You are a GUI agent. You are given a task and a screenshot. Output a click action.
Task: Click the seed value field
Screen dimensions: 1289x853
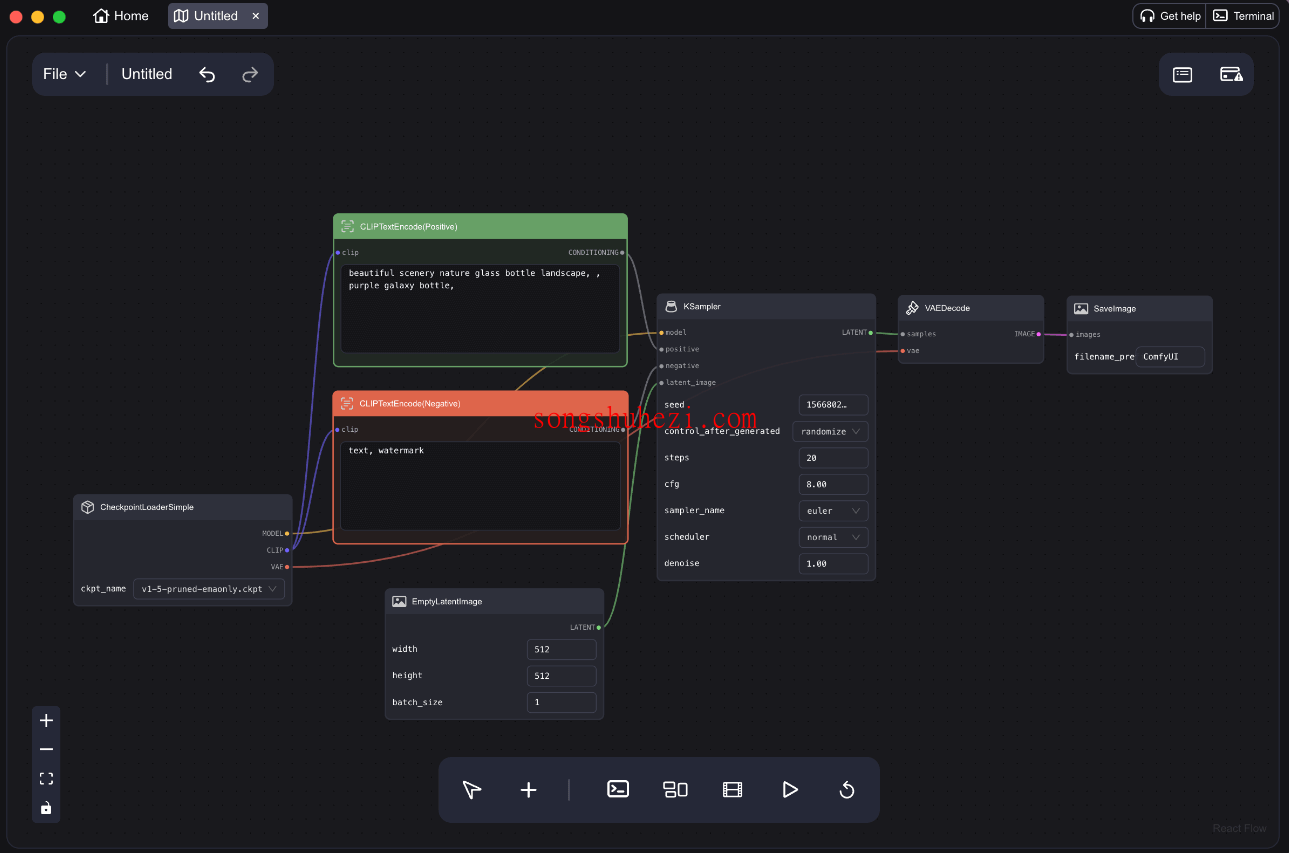(833, 405)
